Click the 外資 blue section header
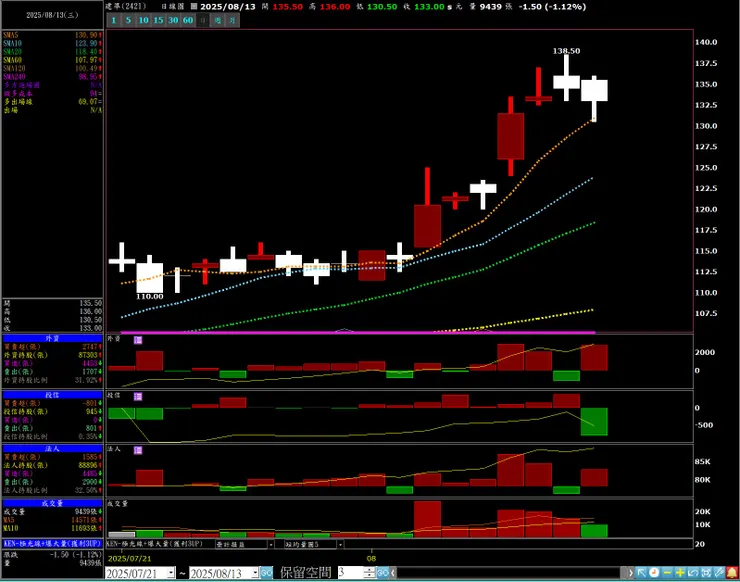This screenshot has height=582, width=740. pyautogui.click(x=52, y=338)
